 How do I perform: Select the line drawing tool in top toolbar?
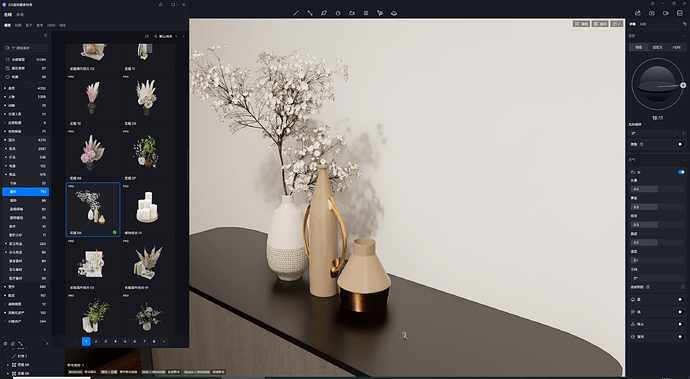pyautogui.click(x=296, y=13)
